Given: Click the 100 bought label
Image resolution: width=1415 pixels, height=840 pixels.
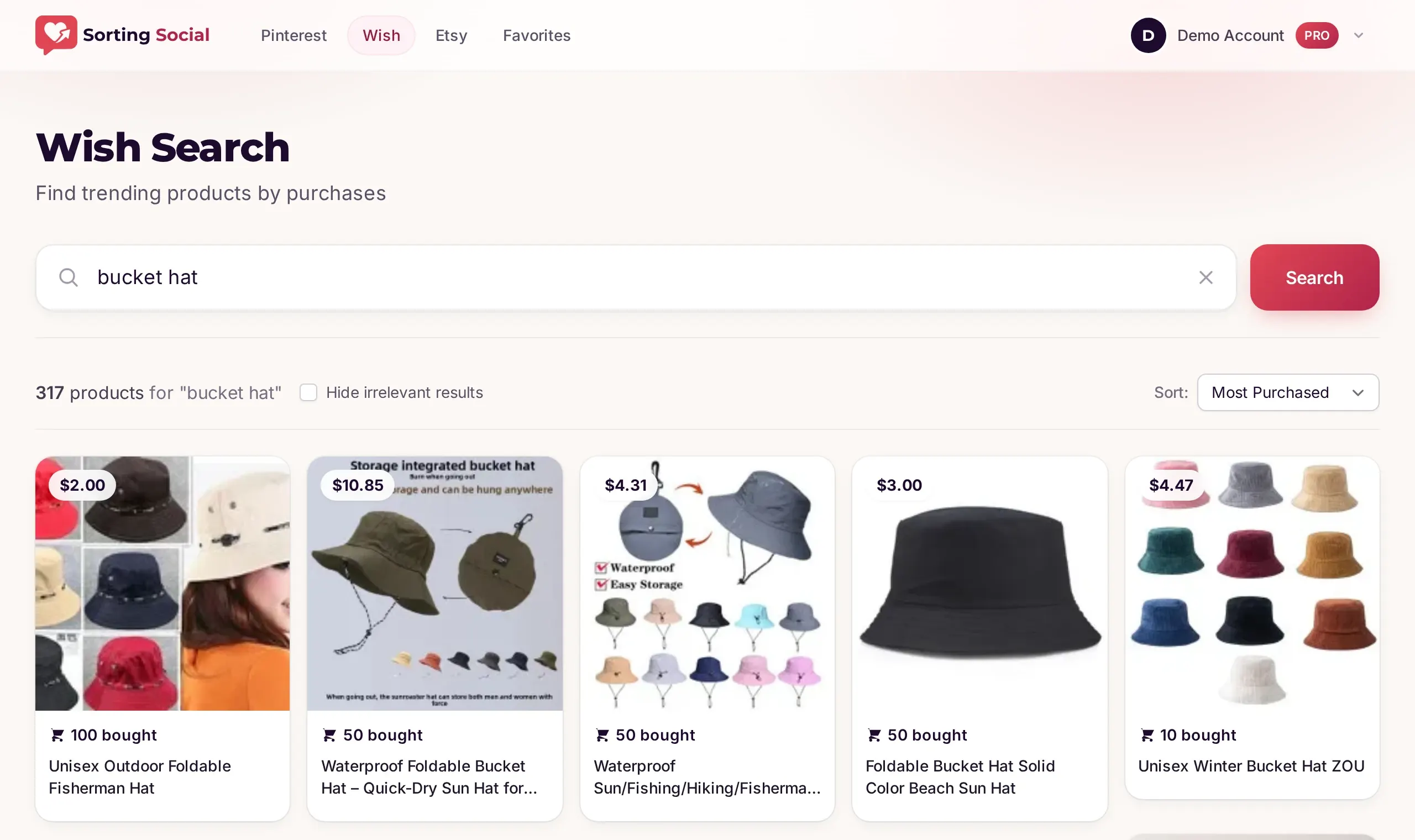Looking at the screenshot, I should tap(113, 734).
